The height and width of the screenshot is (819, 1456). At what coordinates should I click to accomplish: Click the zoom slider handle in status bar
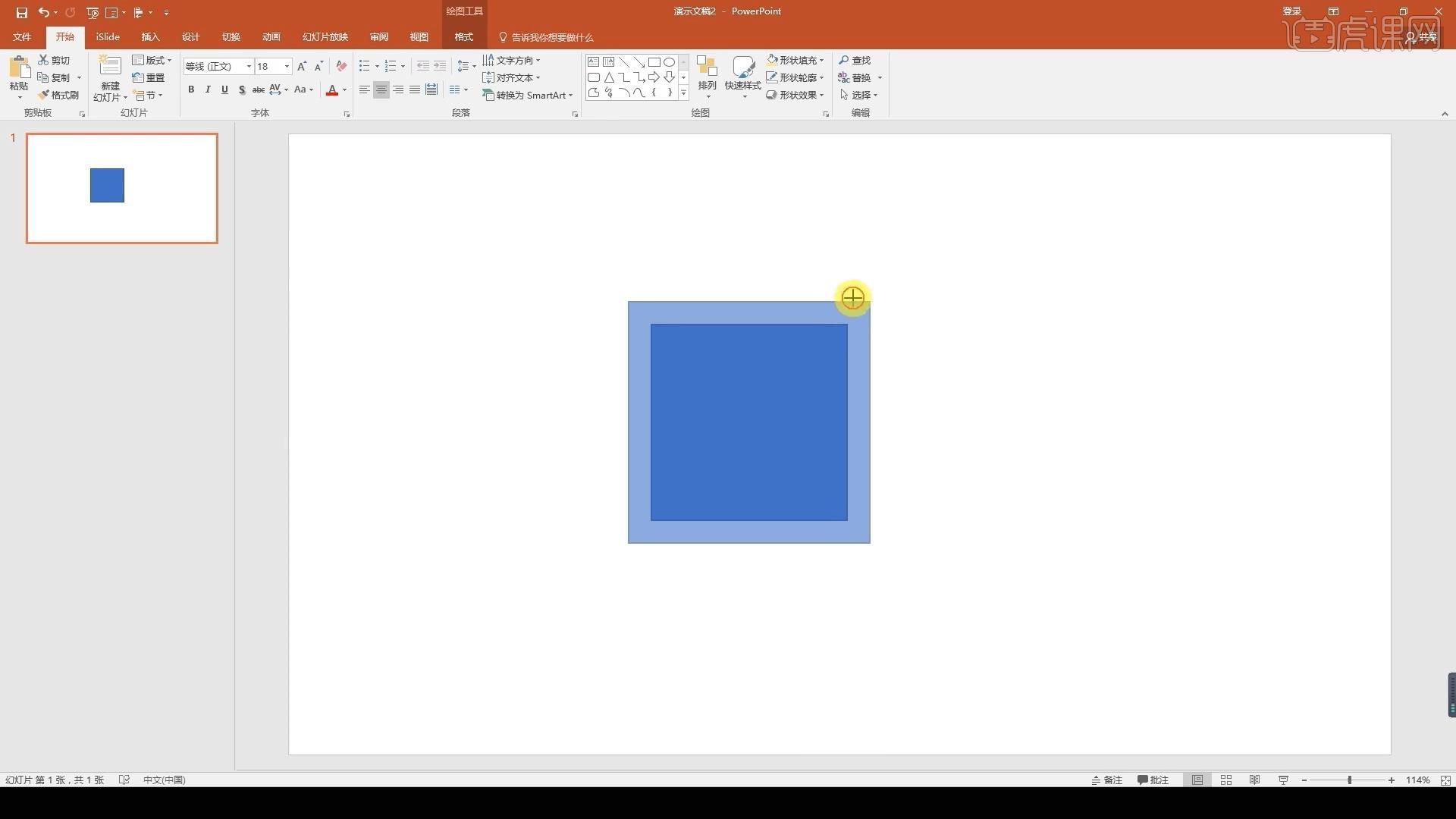pos(1349,780)
